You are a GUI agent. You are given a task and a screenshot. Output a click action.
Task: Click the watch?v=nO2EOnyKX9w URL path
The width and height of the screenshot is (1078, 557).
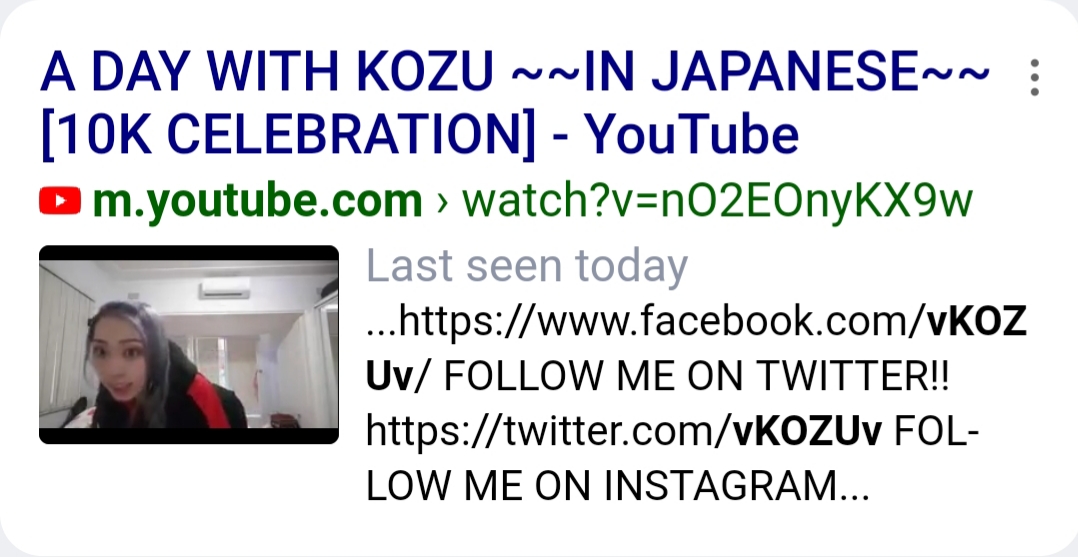coord(718,201)
